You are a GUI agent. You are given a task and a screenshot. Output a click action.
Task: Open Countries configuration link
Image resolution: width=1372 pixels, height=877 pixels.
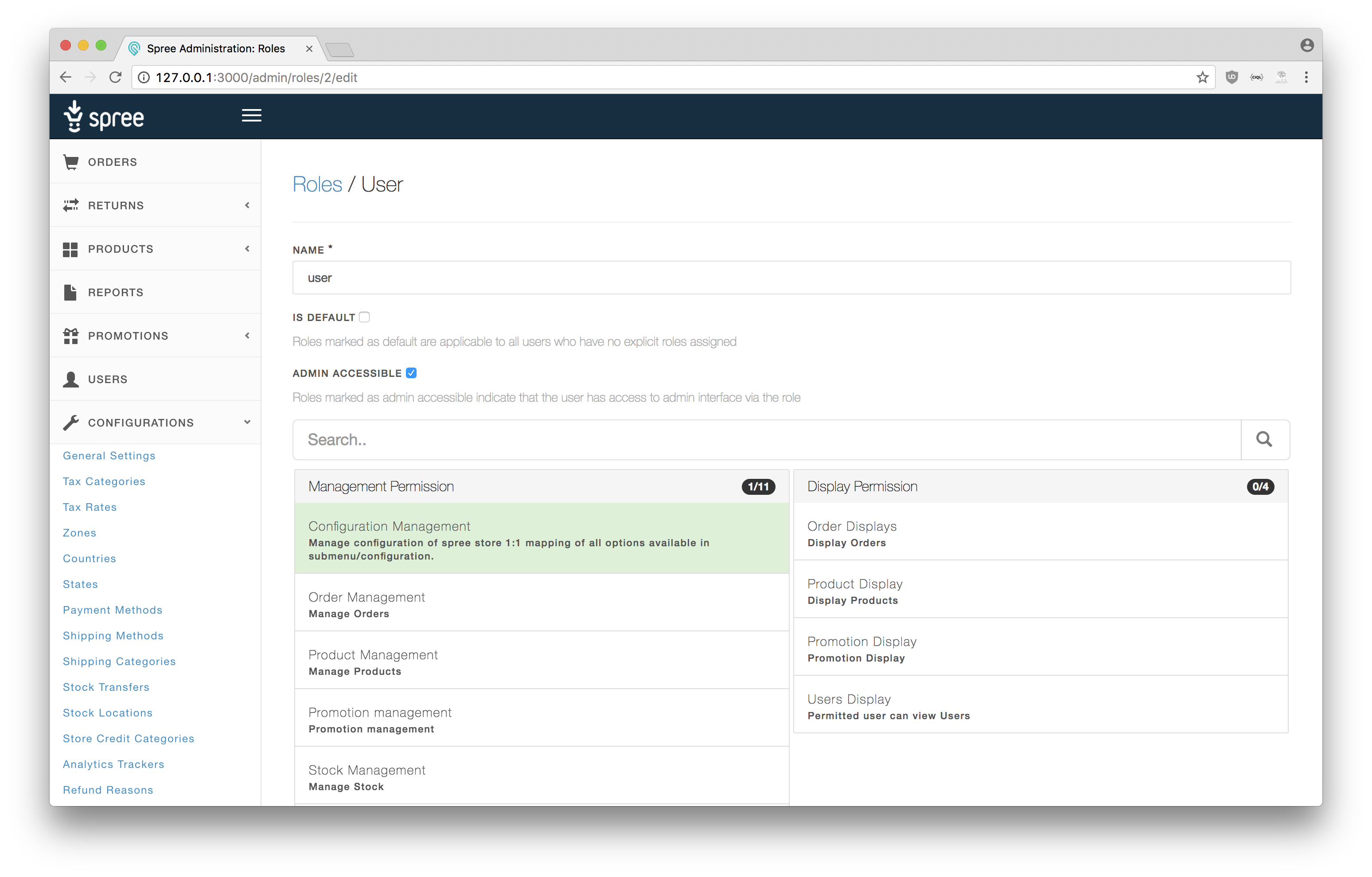pyautogui.click(x=90, y=558)
